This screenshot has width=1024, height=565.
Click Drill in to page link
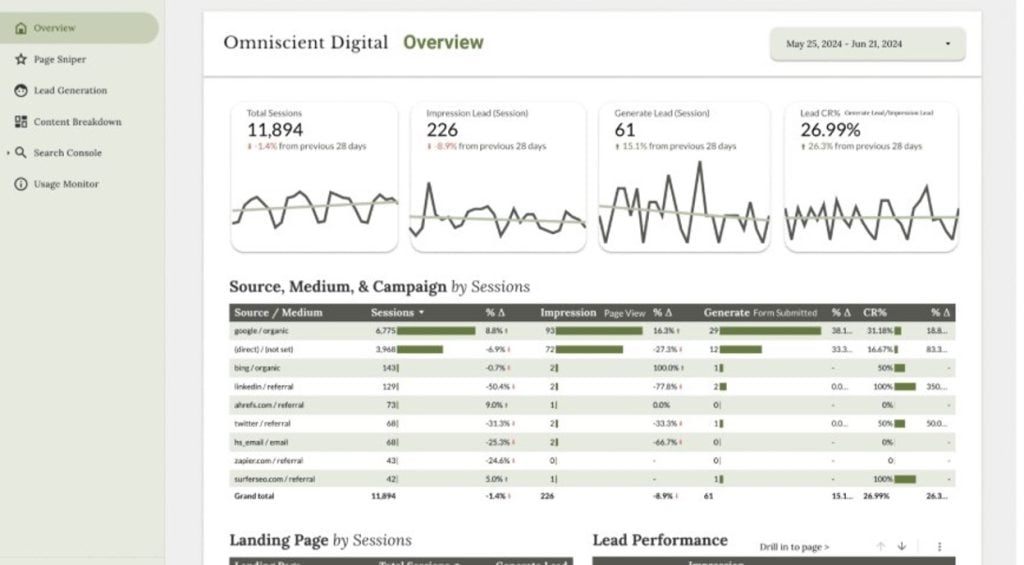(794, 547)
